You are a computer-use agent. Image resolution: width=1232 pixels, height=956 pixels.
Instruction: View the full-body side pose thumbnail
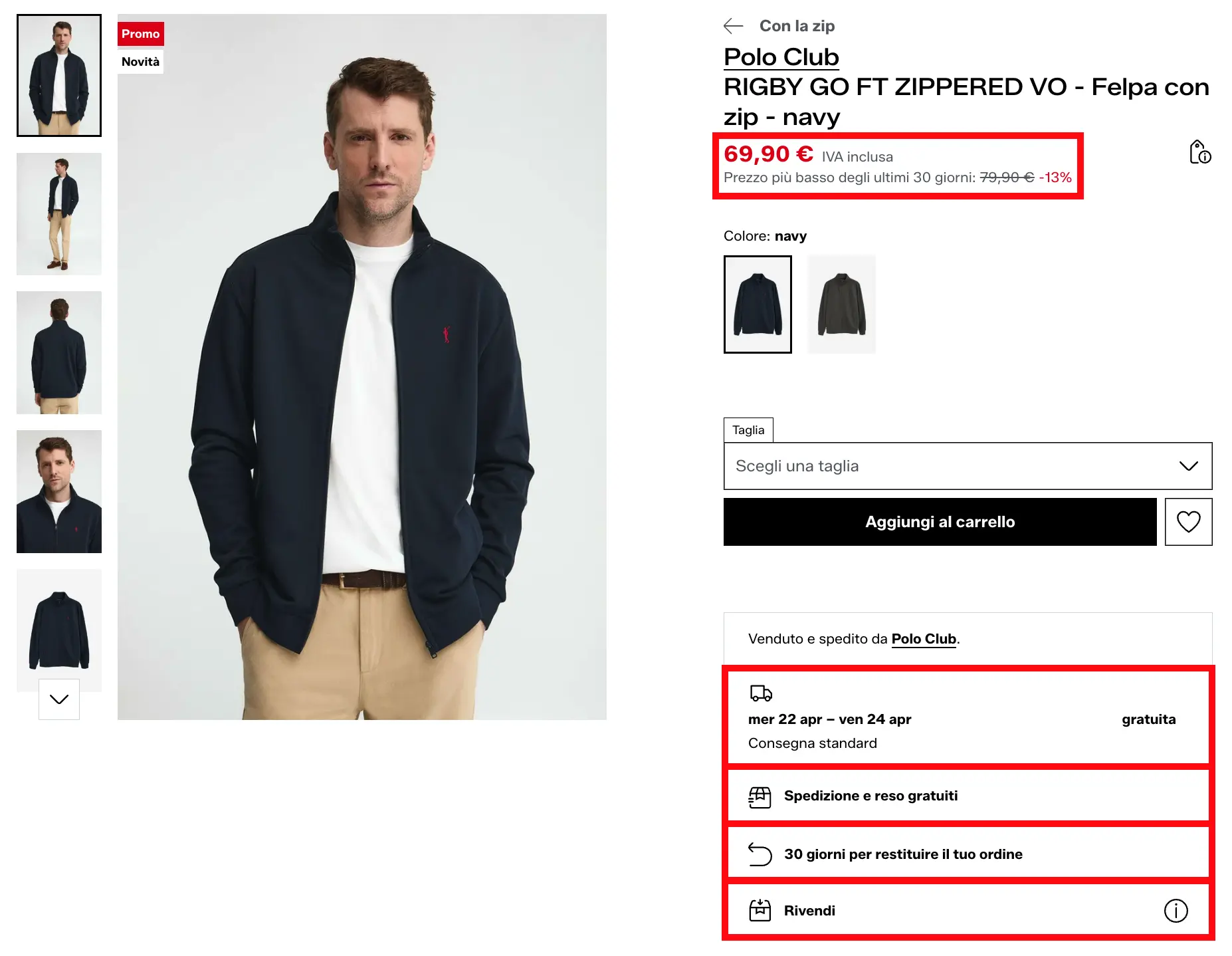(x=59, y=214)
